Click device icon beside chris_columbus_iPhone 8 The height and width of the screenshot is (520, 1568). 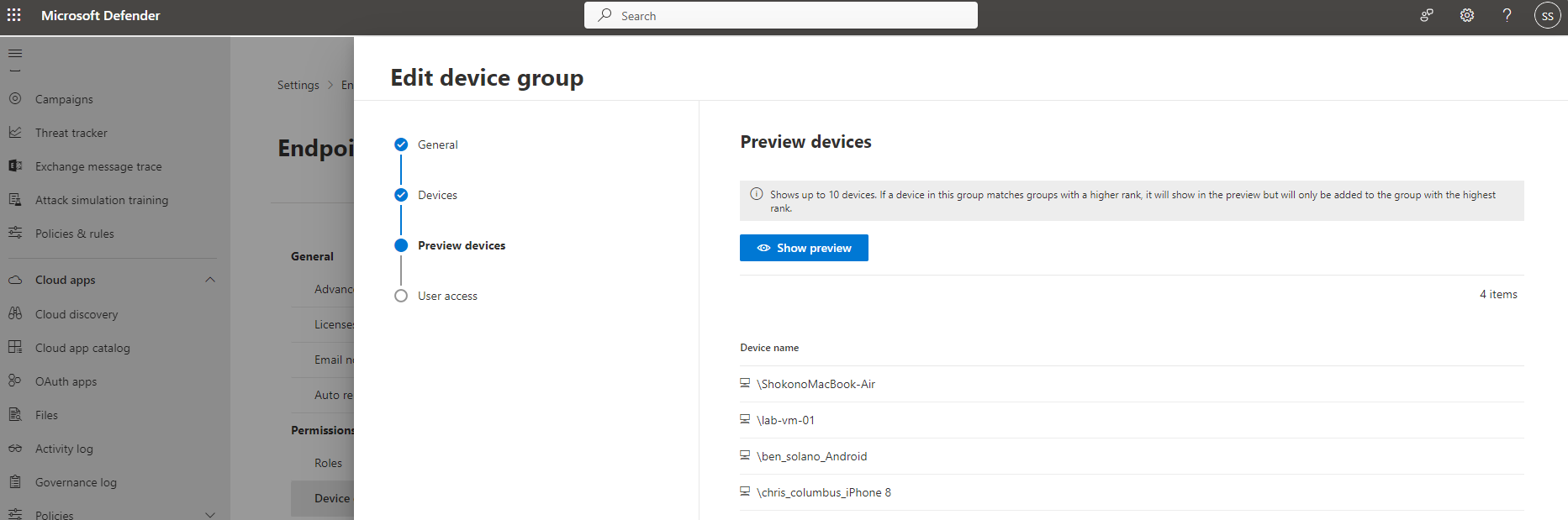[745, 491]
